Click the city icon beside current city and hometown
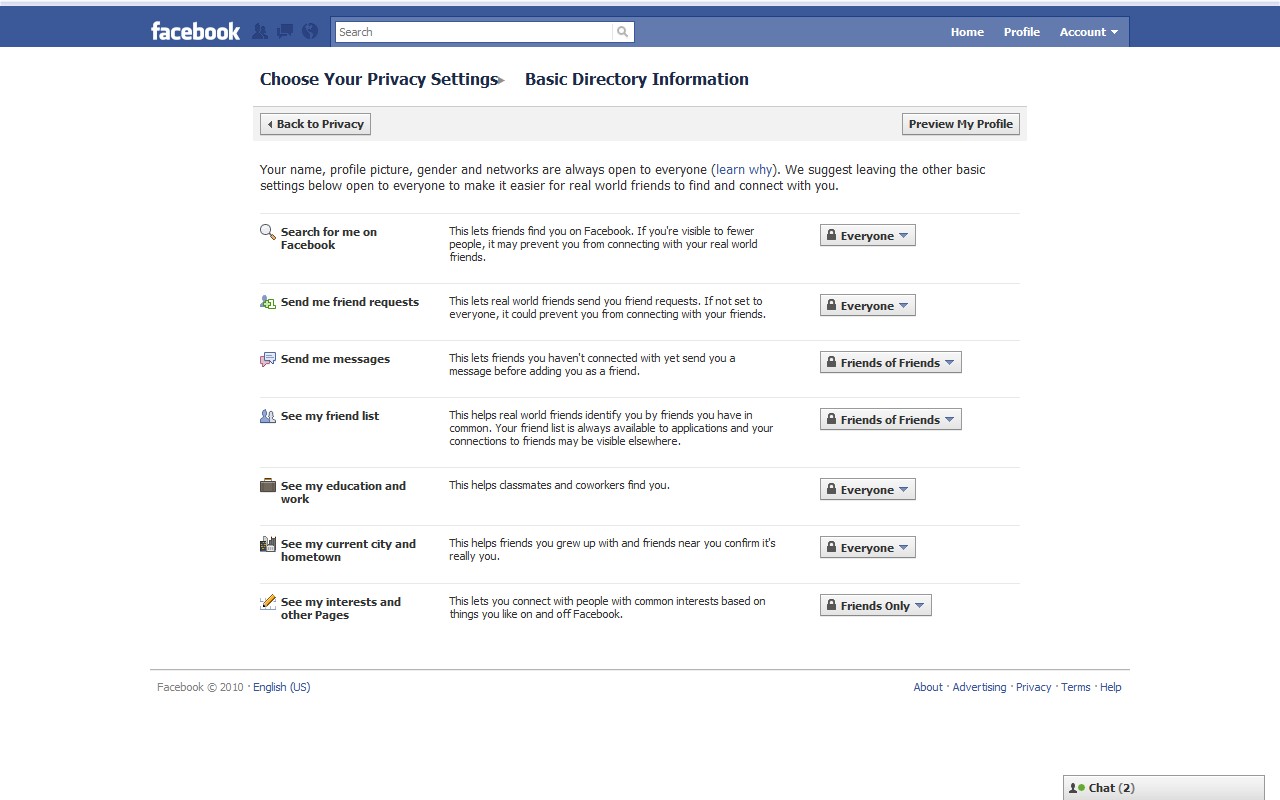The width and height of the screenshot is (1280, 800). coord(267,544)
